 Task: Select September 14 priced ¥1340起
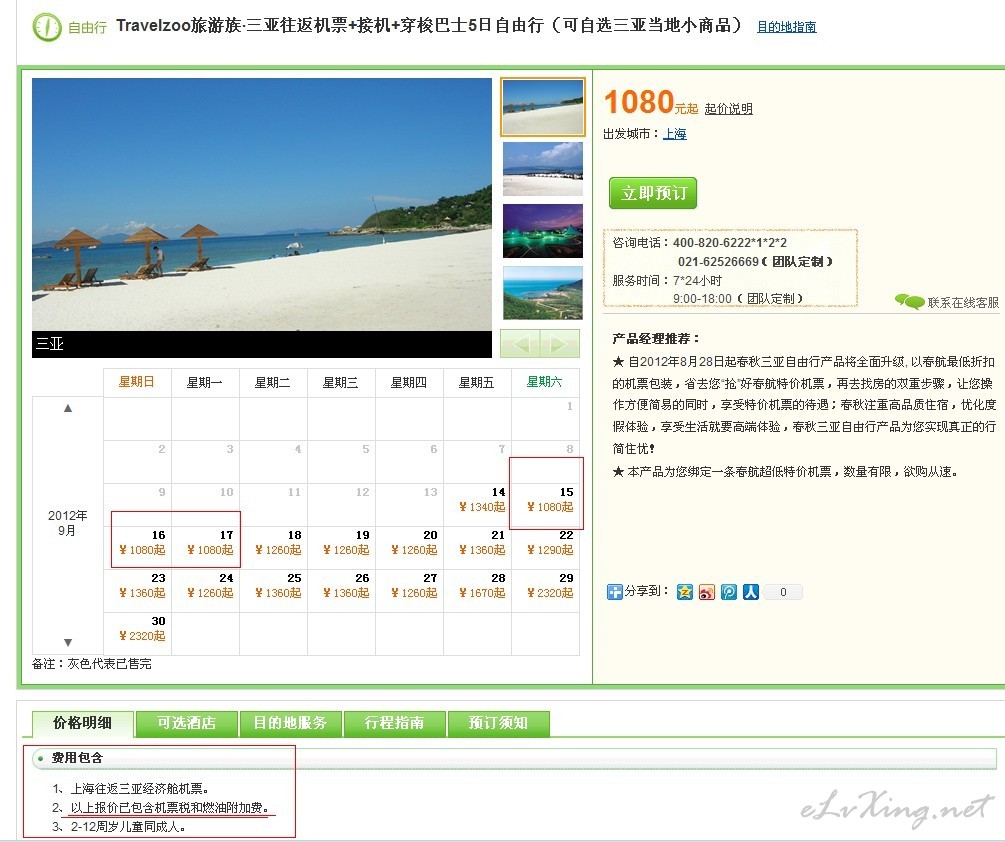coord(478,505)
